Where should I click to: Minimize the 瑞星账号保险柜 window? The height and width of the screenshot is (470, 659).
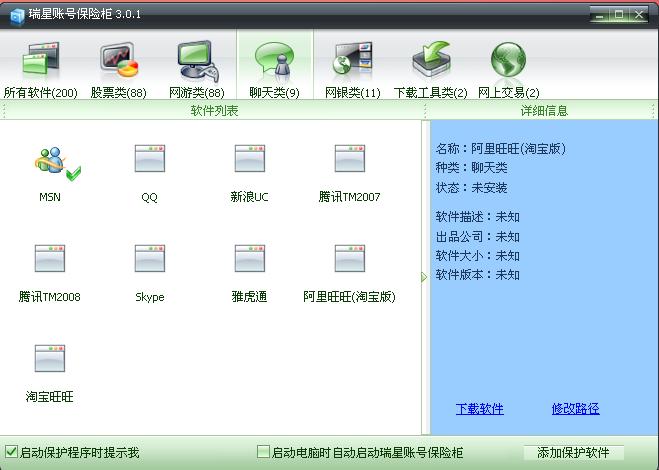click(x=600, y=15)
